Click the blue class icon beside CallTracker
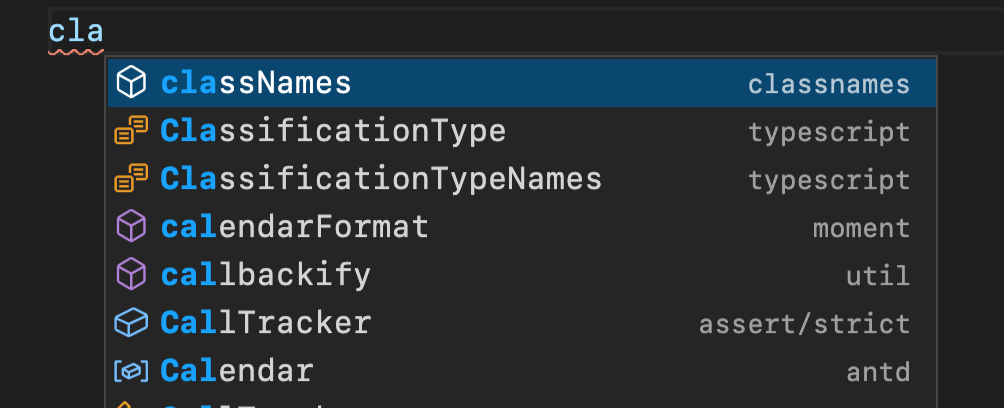Viewport: 1004px width, 408px height. pyautogui.click(x=131, y=323)
